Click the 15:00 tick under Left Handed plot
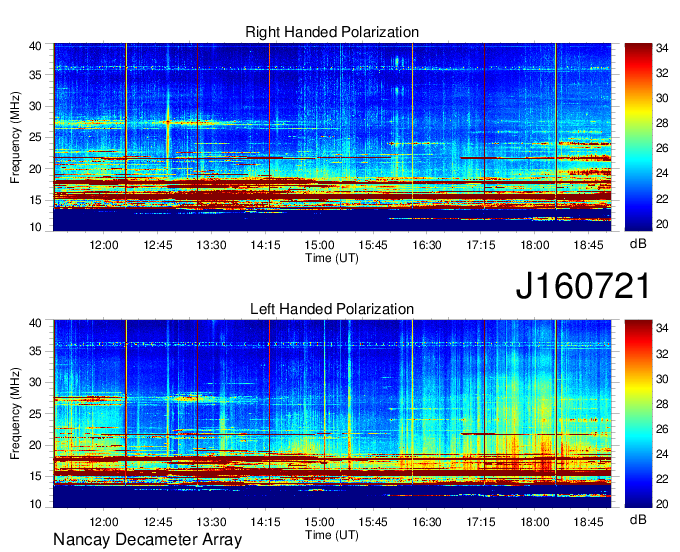Image resolution: width=680 pixels, height=552 pixels. point(319,522)
